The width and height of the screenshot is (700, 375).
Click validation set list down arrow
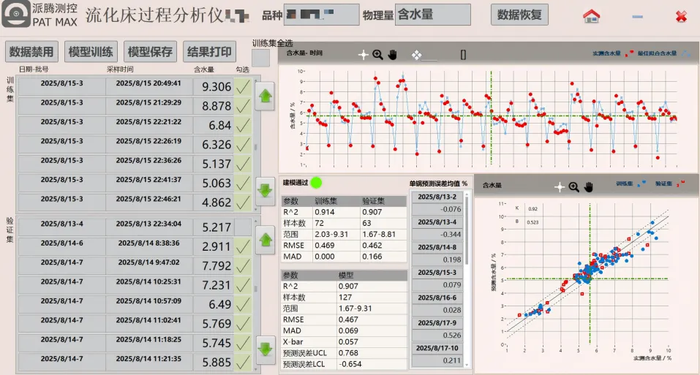pyautogui.click(x=265, y=350)
